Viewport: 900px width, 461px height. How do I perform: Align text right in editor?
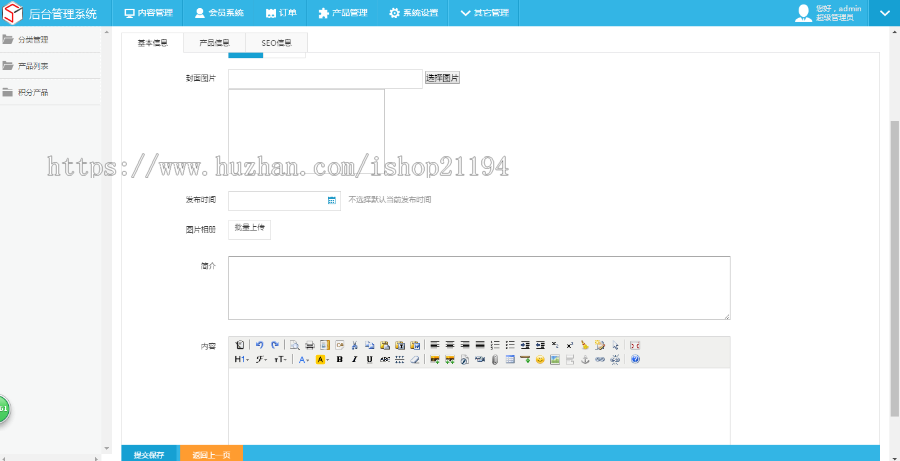[x=465, y=345]
